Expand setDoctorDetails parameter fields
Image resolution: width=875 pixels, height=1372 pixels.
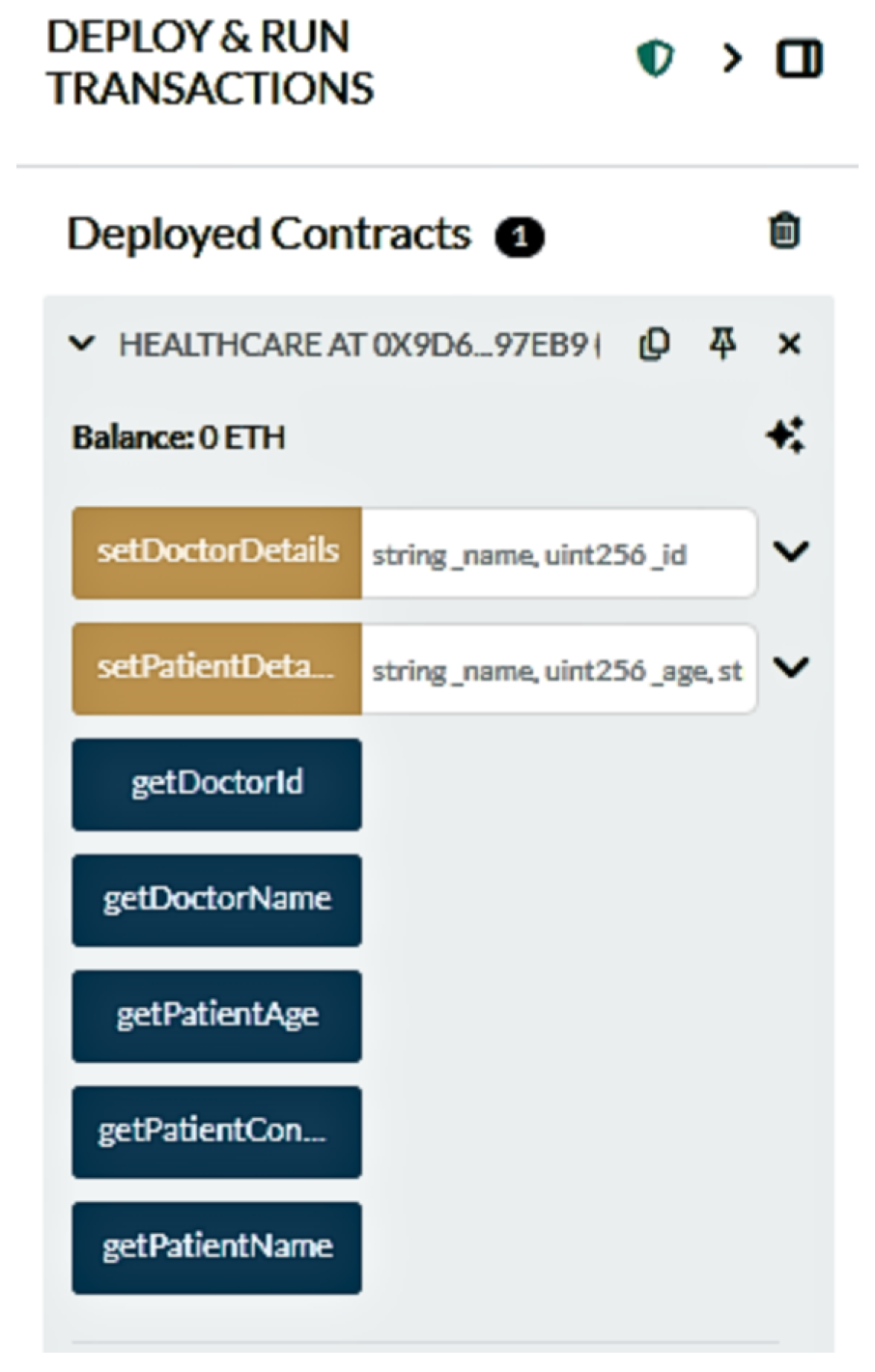click(x=791, y=552)
